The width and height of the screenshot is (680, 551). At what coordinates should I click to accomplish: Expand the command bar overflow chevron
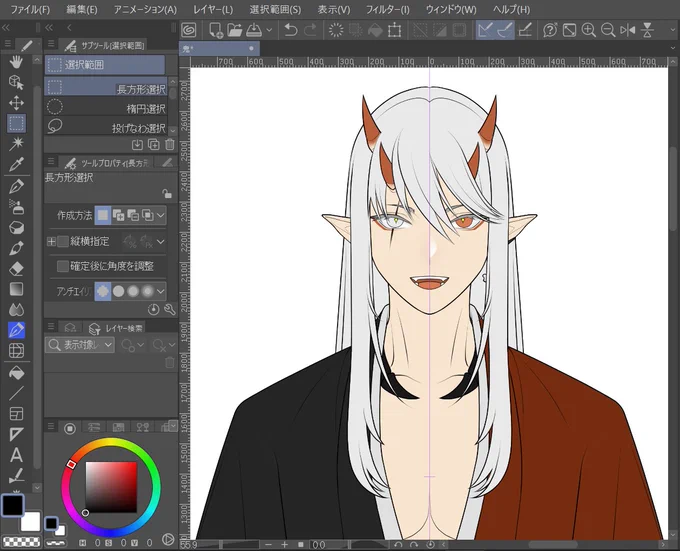pyautogui.click(x=673, y=30)
